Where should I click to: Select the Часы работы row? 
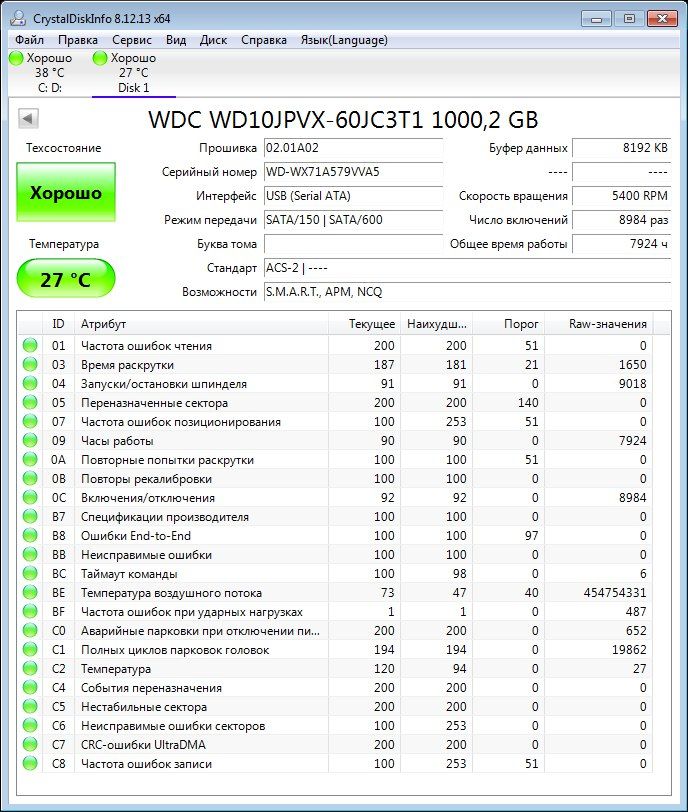[x=335, y=441]
